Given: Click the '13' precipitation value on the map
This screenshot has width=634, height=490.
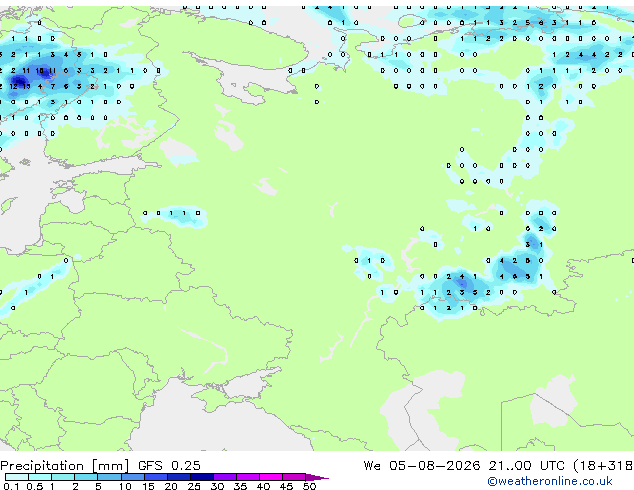Looking at the screenshot, I should tap(26, 86).
